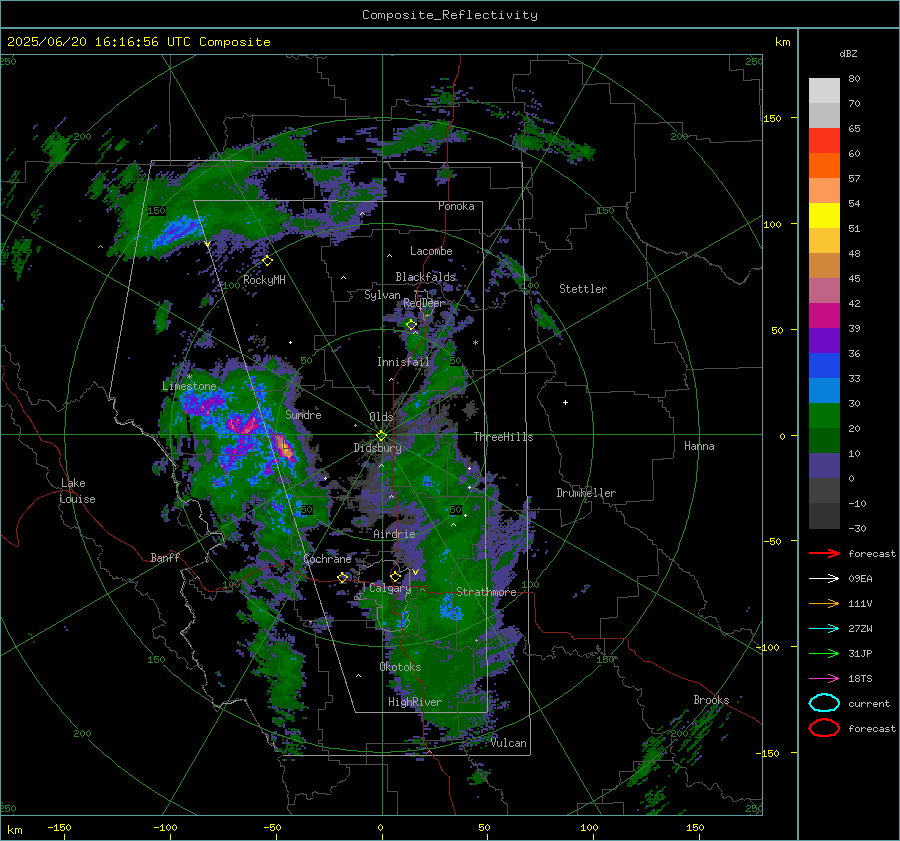900x841 pixels.
Task: Click the km unit label at top right
Action: pos(782,42)
